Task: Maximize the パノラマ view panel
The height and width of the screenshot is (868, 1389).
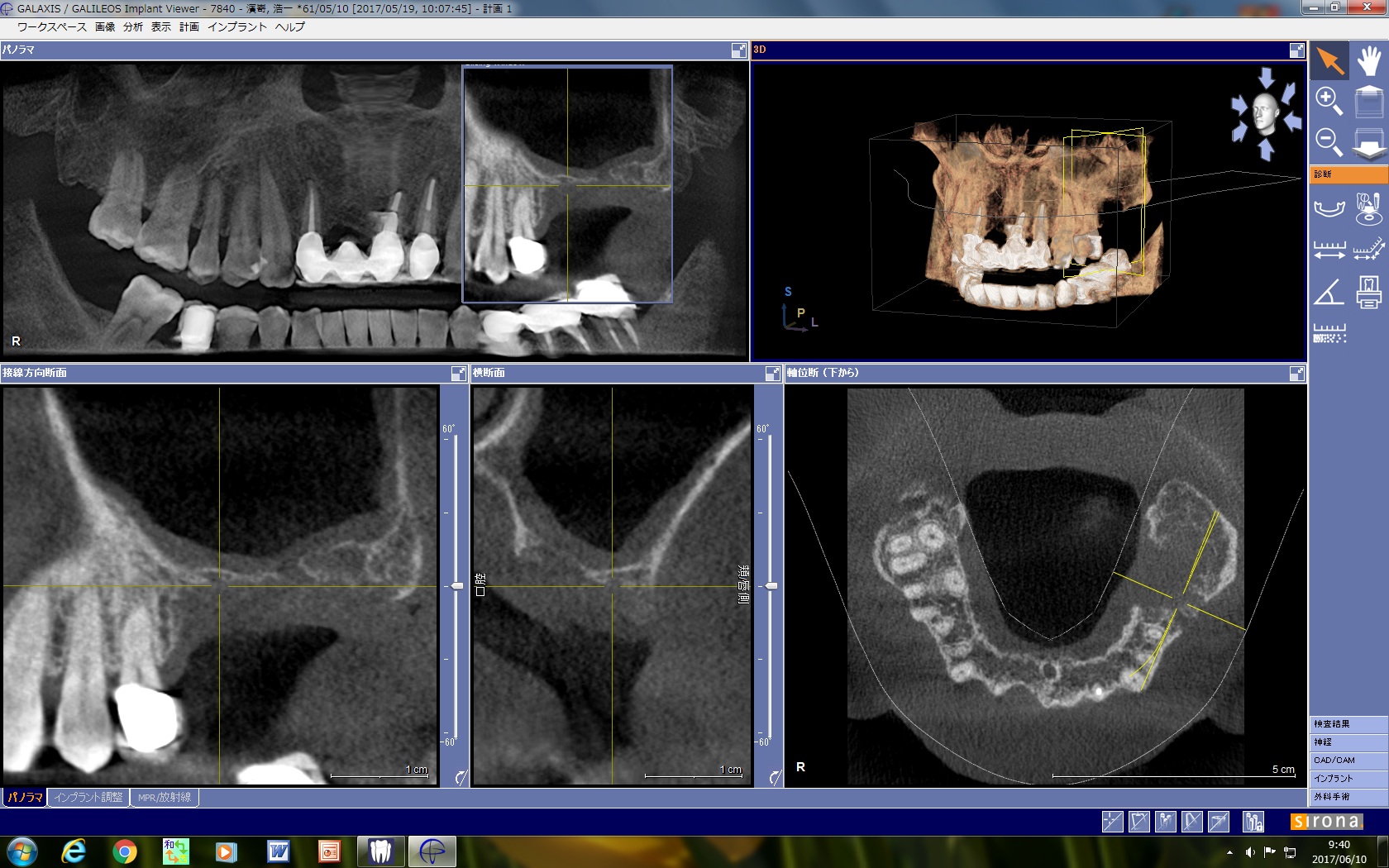Action: [x=738, y=50]
